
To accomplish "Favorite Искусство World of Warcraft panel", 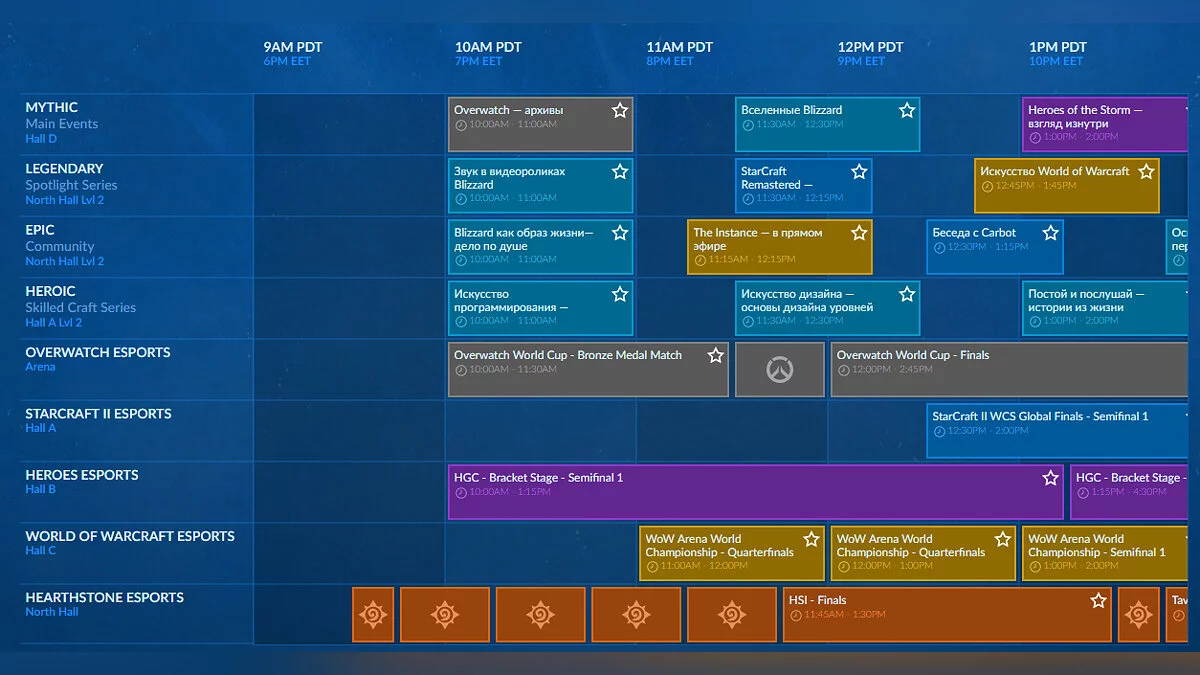I will click(1146, 171).
